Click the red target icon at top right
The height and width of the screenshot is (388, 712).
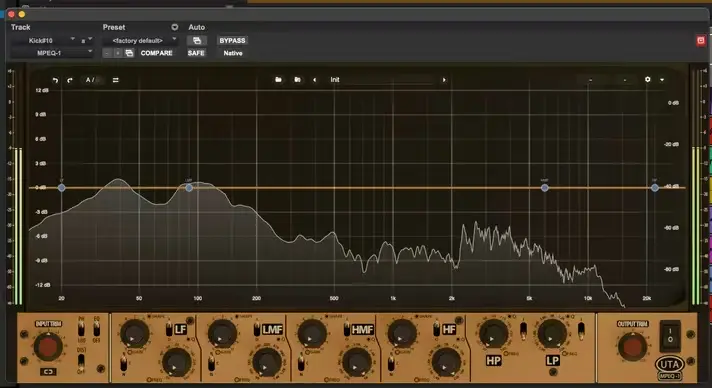click(701, 40)
